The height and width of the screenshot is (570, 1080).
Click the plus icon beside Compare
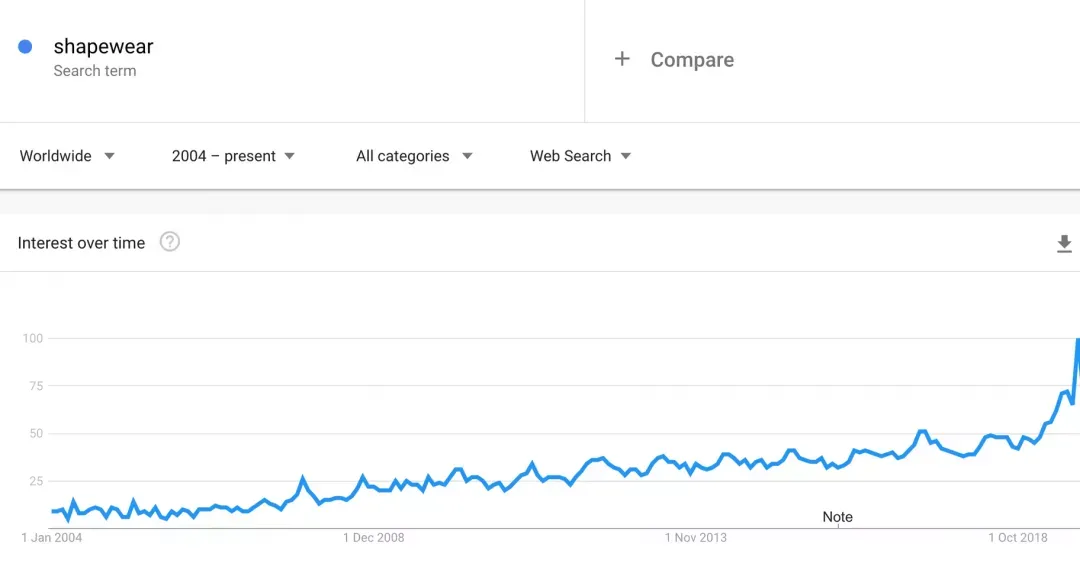click(622, 59)
